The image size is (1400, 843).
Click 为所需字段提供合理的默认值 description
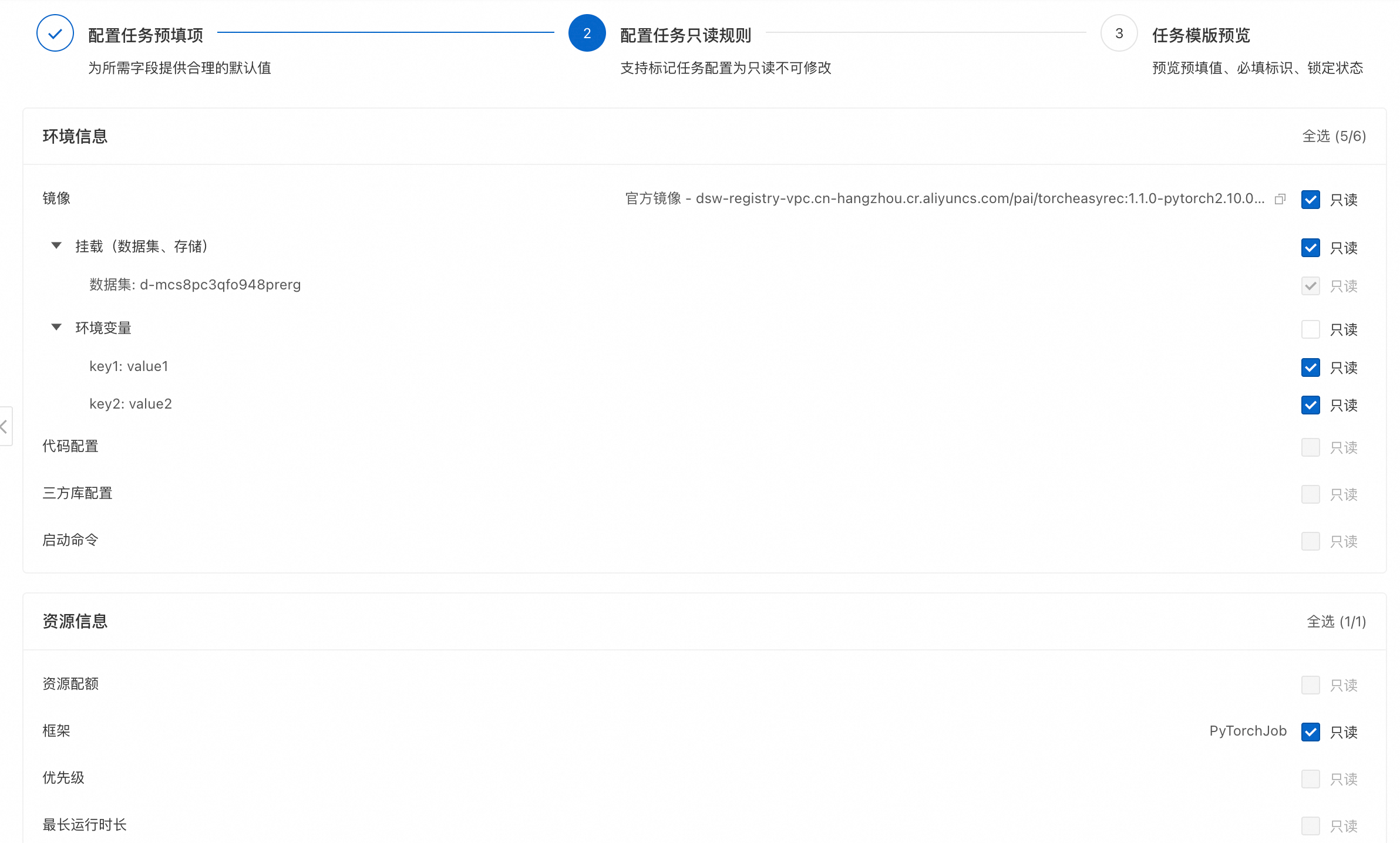tap(180, 68)
